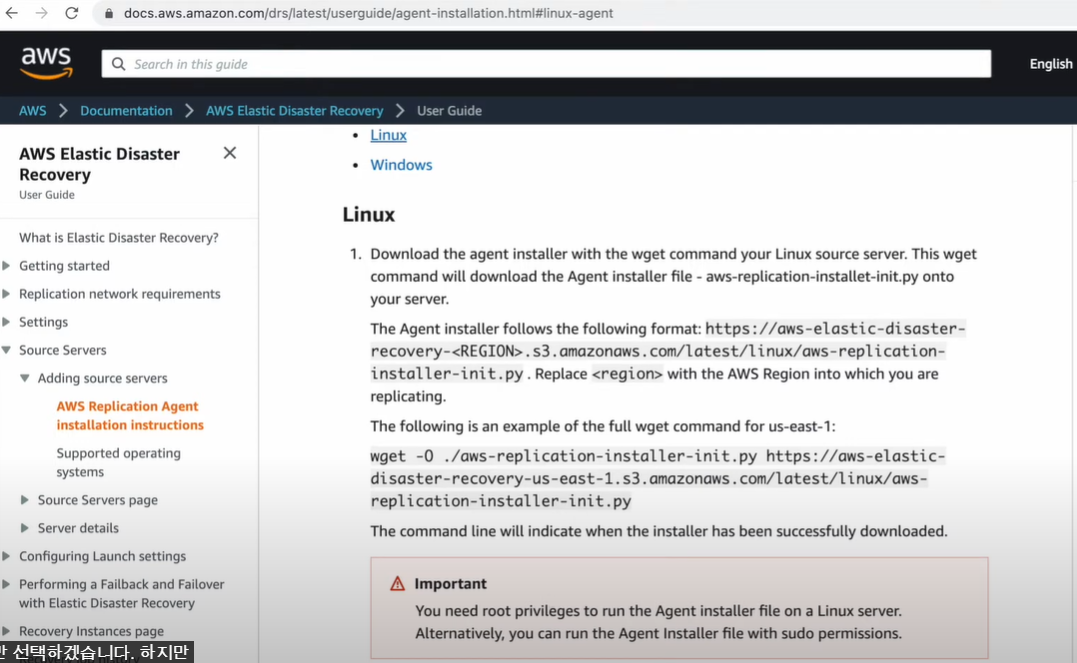
Task: Close the sidebar with the X icon
Action: [x=229, y=153]
